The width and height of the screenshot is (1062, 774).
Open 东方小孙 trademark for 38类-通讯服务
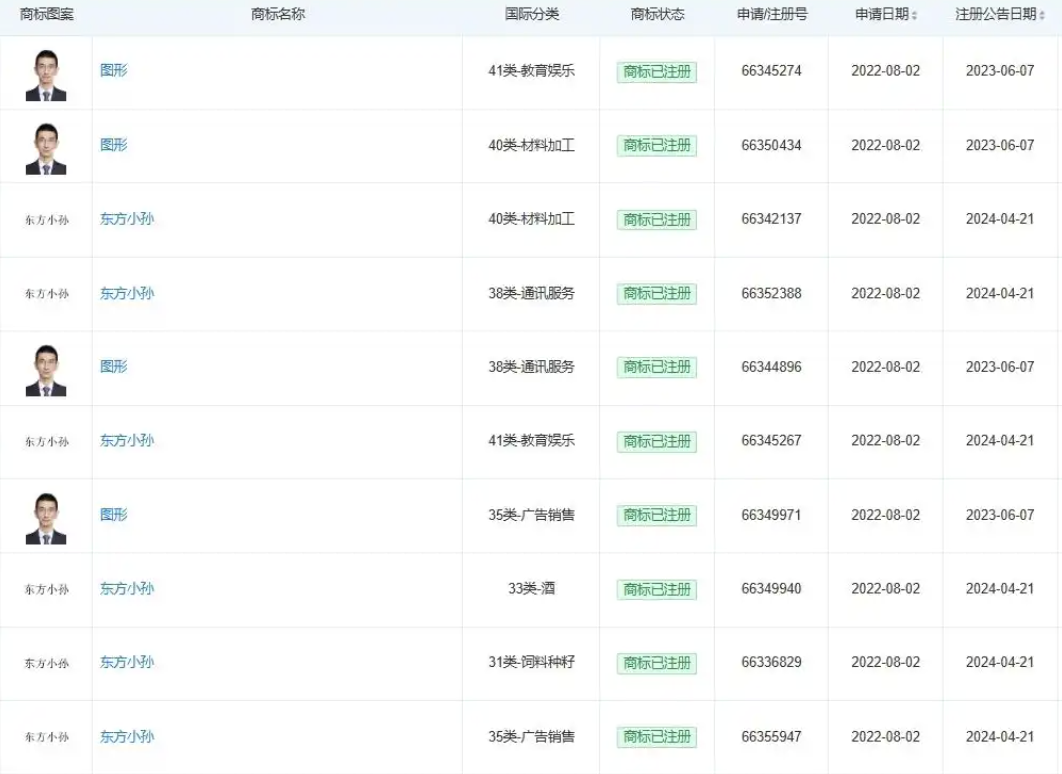pyautogui.click(x=125, y=293)
